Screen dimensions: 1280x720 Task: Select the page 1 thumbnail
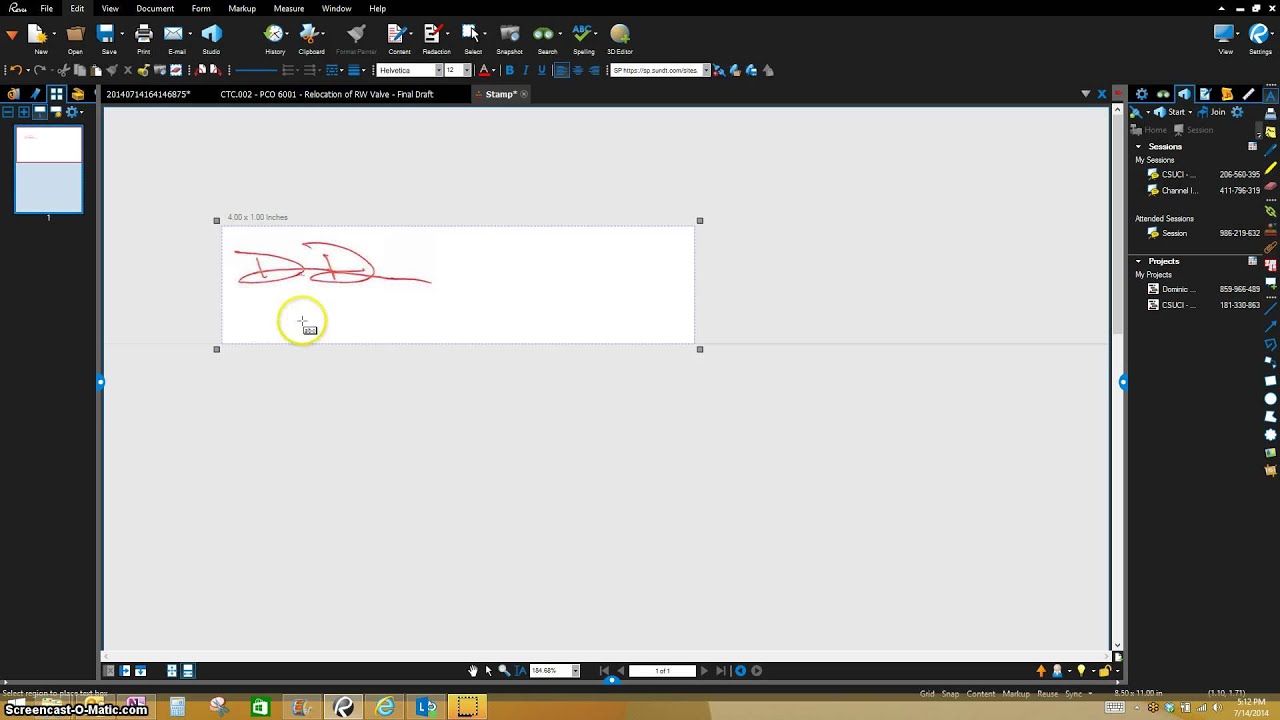[48, 170]
